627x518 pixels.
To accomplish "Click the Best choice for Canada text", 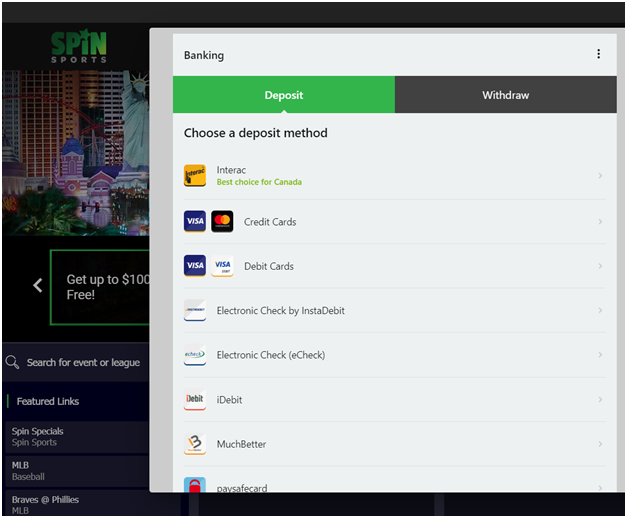I will click(x=259, y=182).
